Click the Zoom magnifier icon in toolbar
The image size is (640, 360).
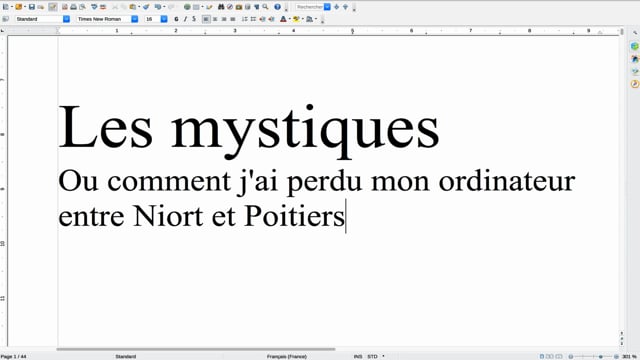265,7
